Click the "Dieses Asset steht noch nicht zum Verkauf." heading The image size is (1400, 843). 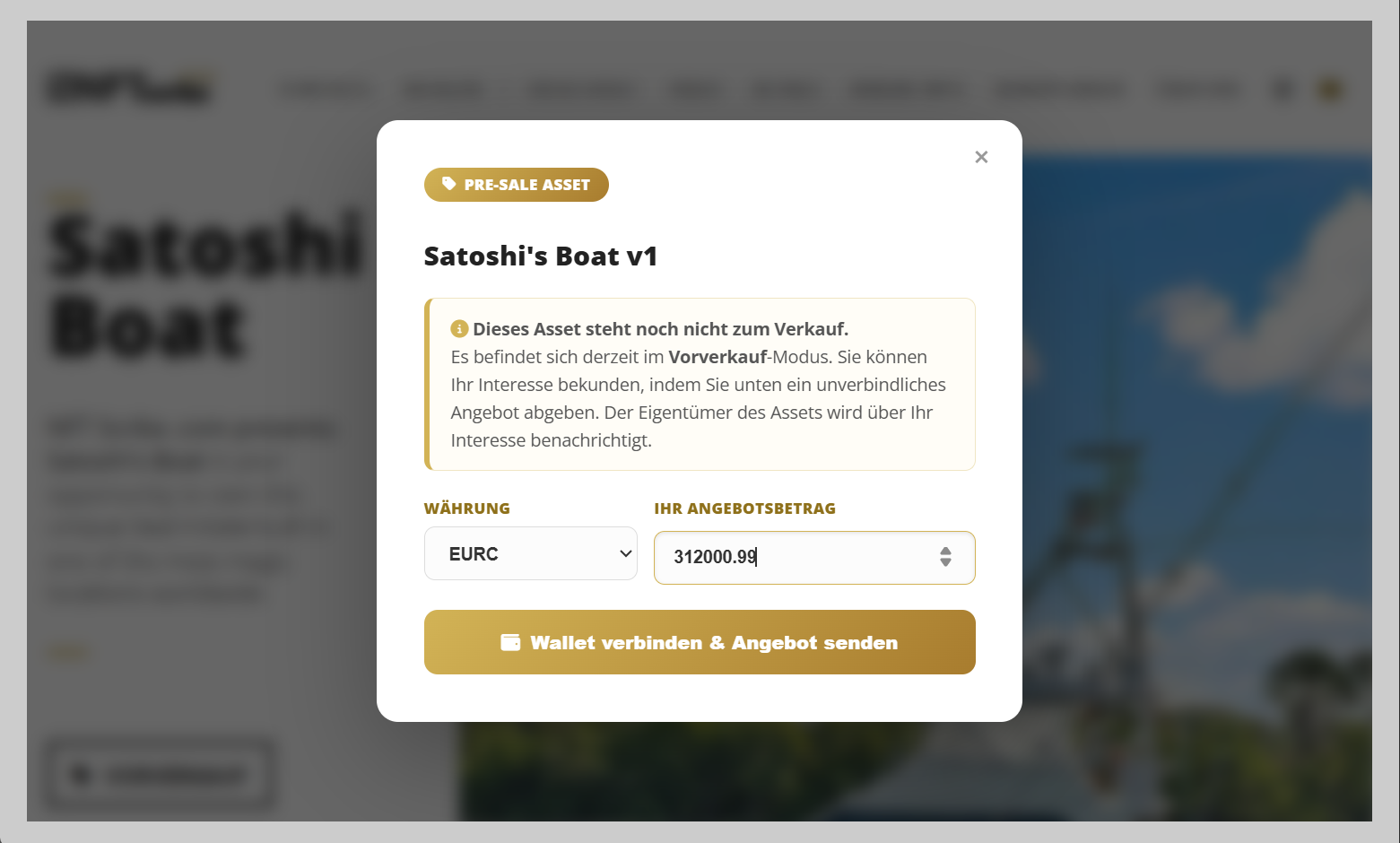coord(661,329)
